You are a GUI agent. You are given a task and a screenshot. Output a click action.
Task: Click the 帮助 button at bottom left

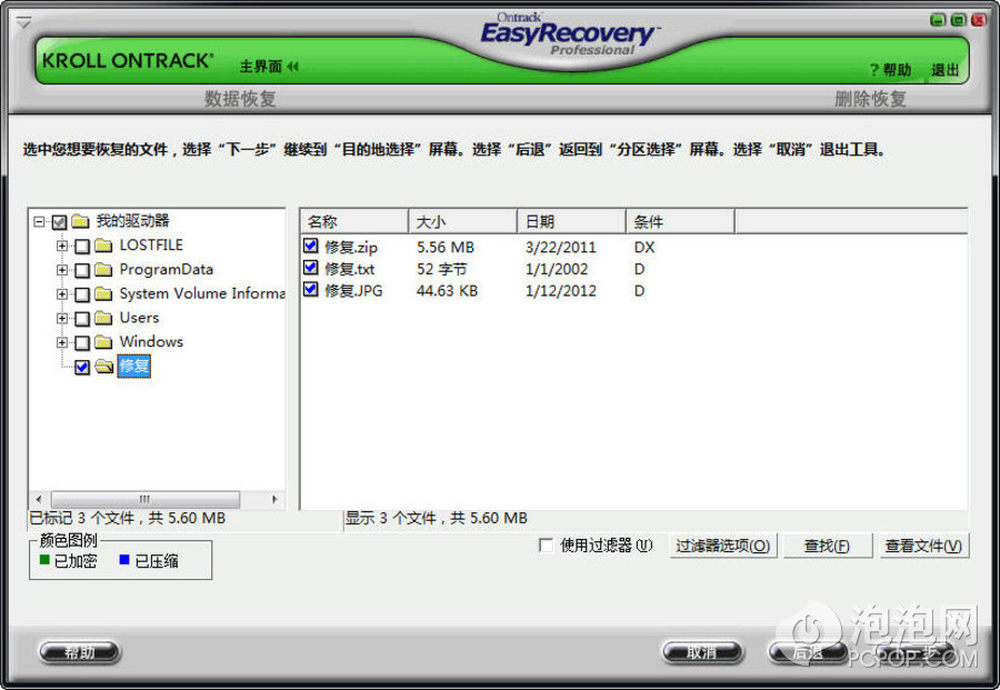point(80,652)
